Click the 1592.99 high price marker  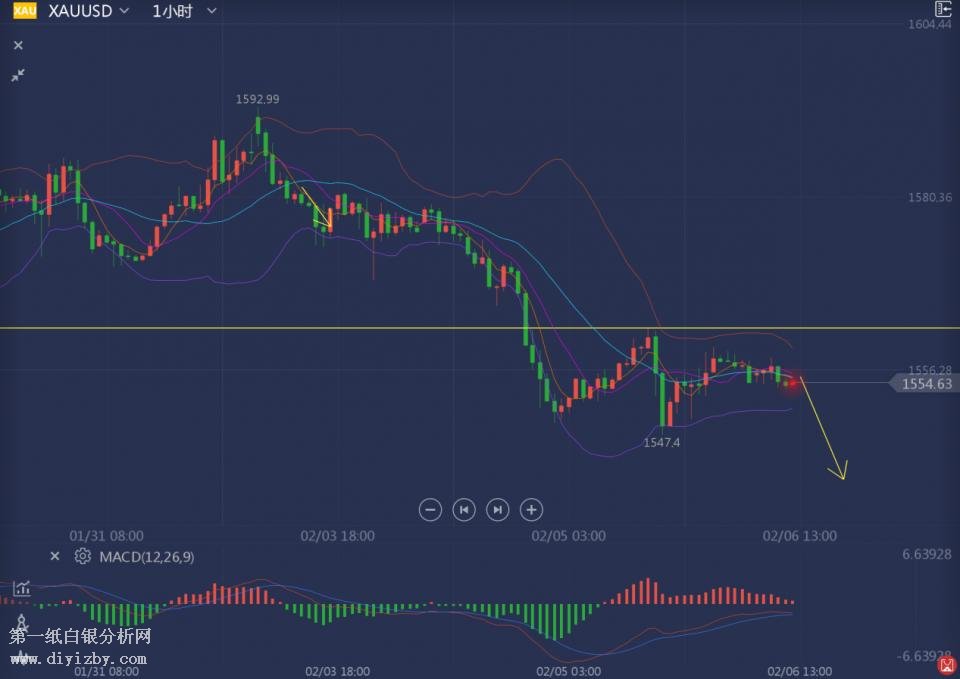click(x=257, y=99)
